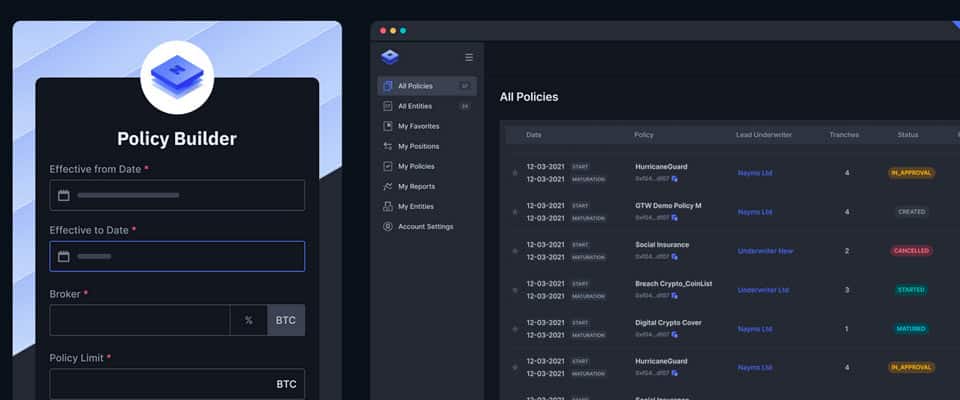Click the My Entities sidebar icon
This screenshot has width=960, height=400.
pyautogui.click(x=388, y=206)
